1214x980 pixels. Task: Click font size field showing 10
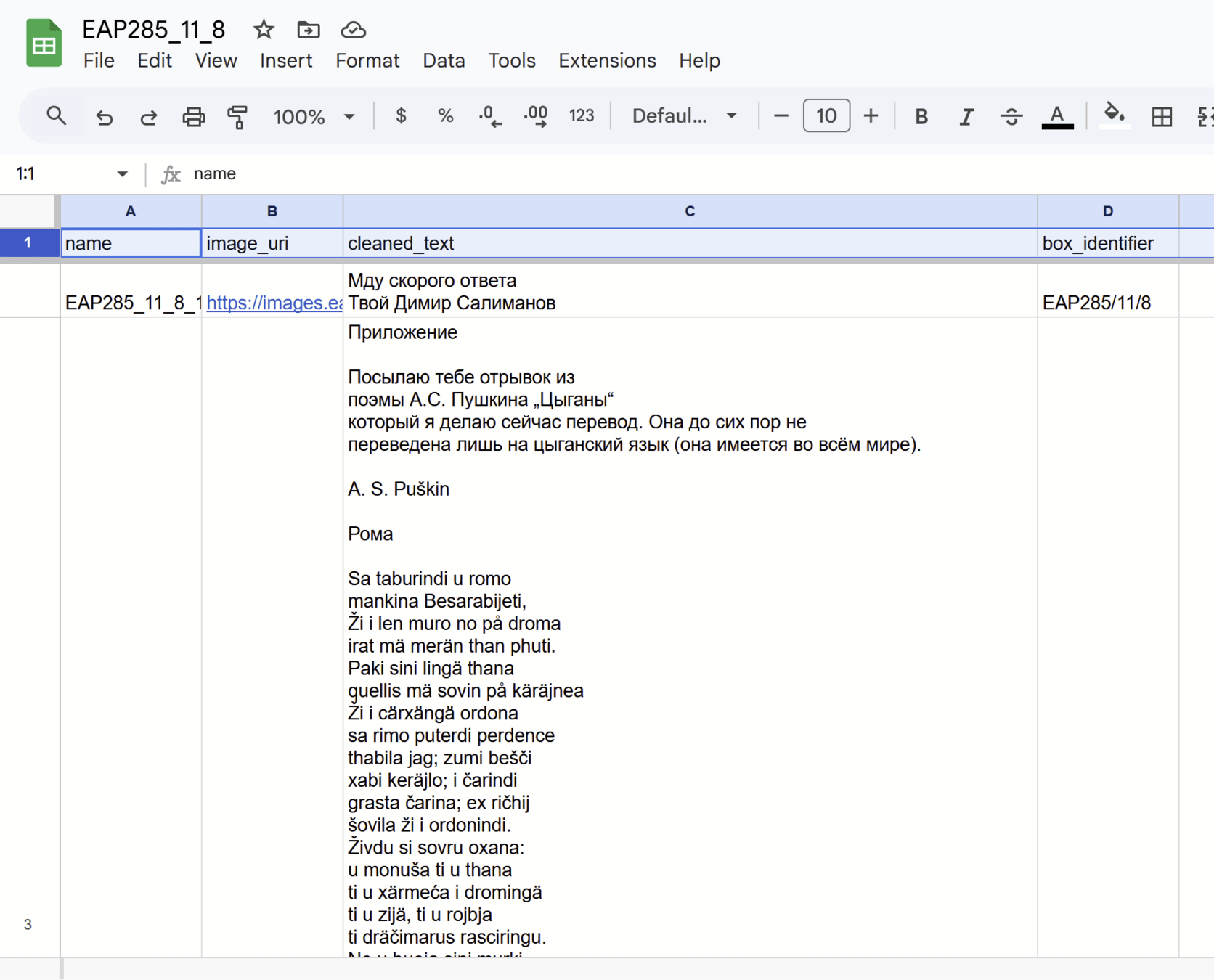pos(826,116)
